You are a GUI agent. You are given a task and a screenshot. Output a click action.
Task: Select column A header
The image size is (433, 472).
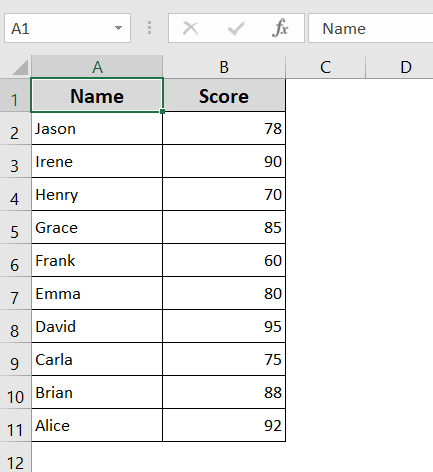tap(97, 67)
